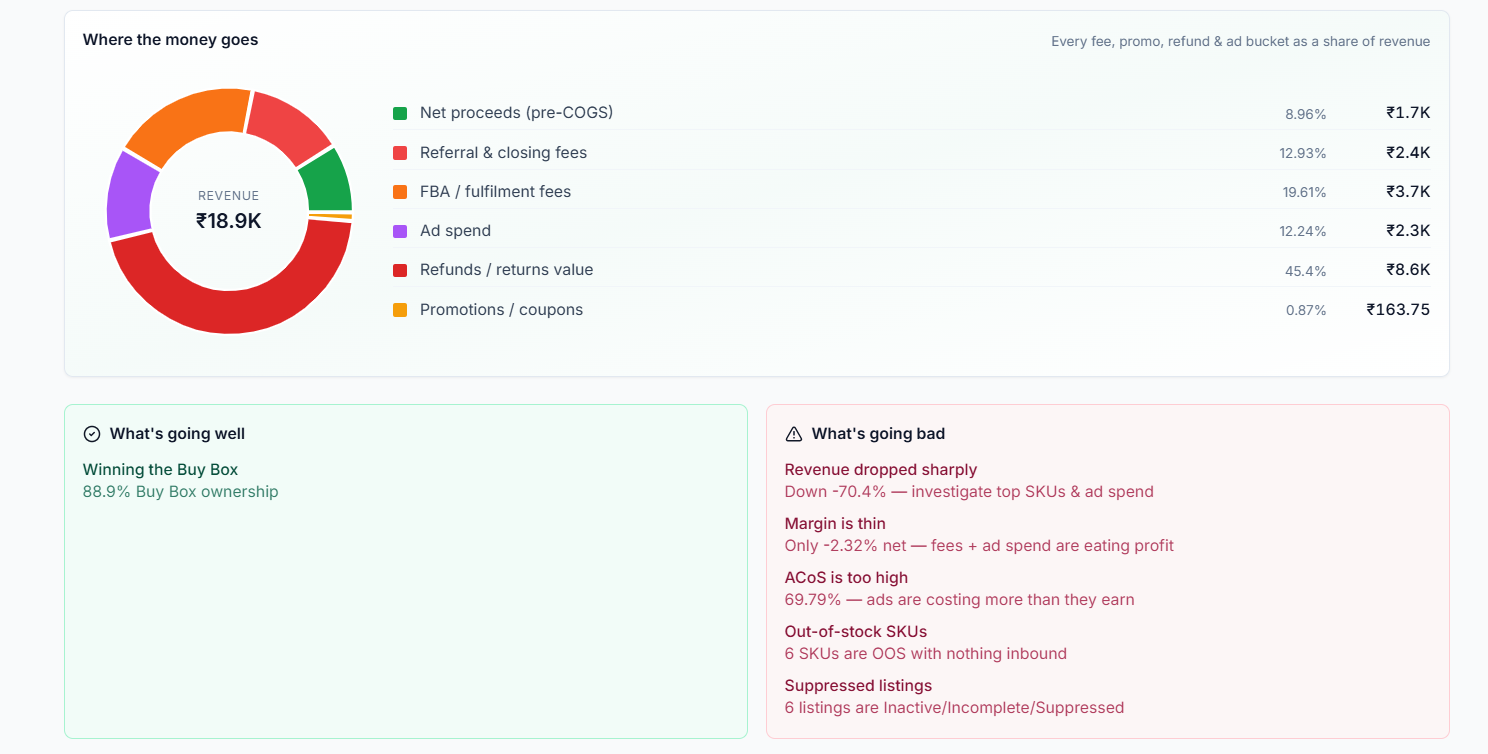Click the 69.79% ads costing more text

[959, 600]
